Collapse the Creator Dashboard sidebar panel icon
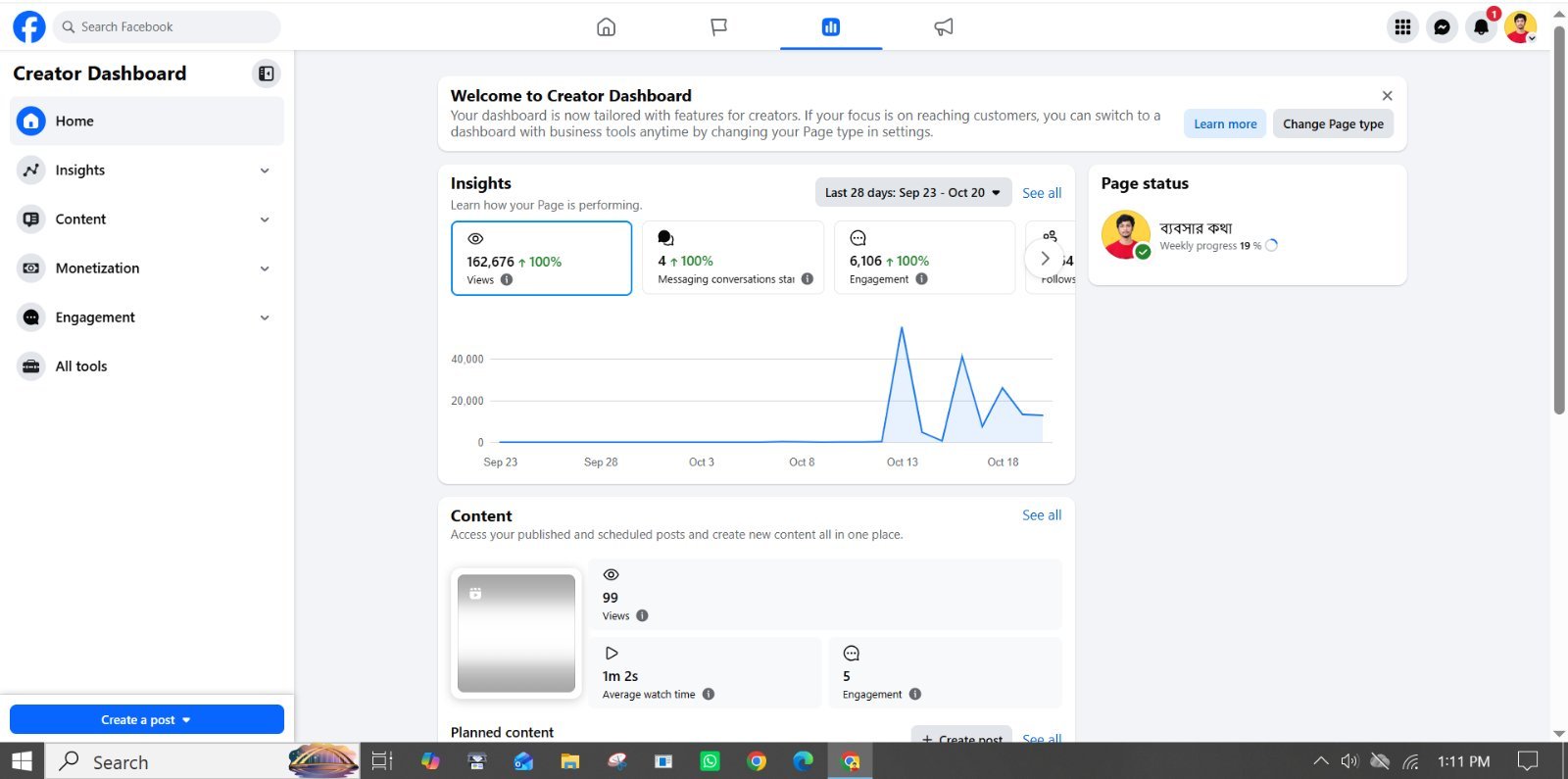Viewport: 1568px width, 779px height. coord(266,73)
